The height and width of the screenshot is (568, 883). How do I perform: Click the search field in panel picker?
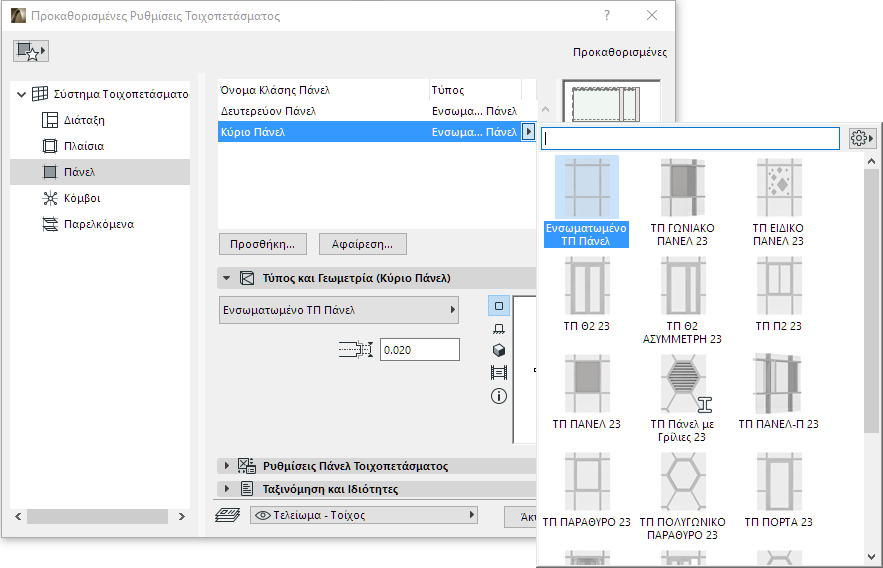690,138
